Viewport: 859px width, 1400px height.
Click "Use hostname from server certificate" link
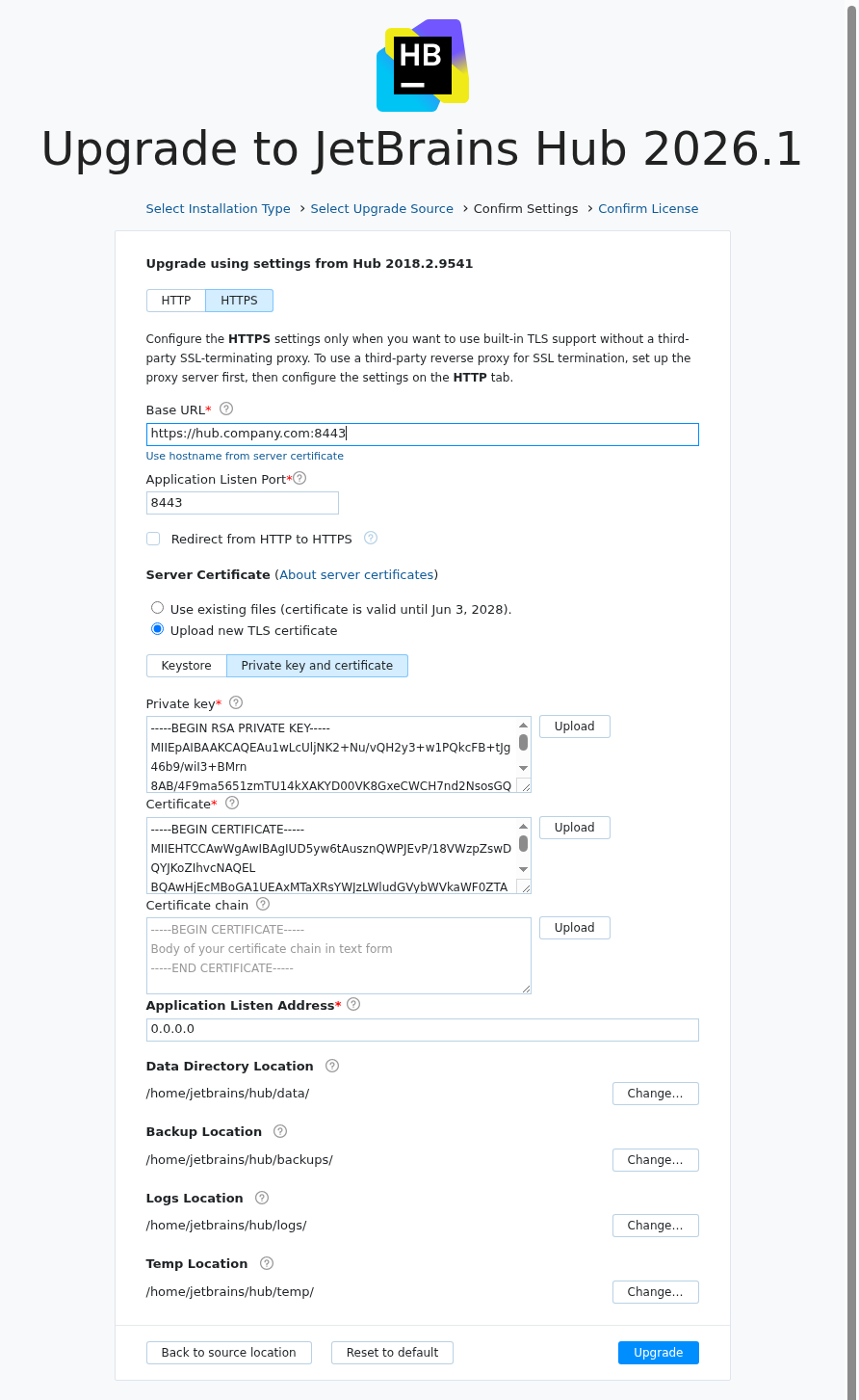(245, 456)
